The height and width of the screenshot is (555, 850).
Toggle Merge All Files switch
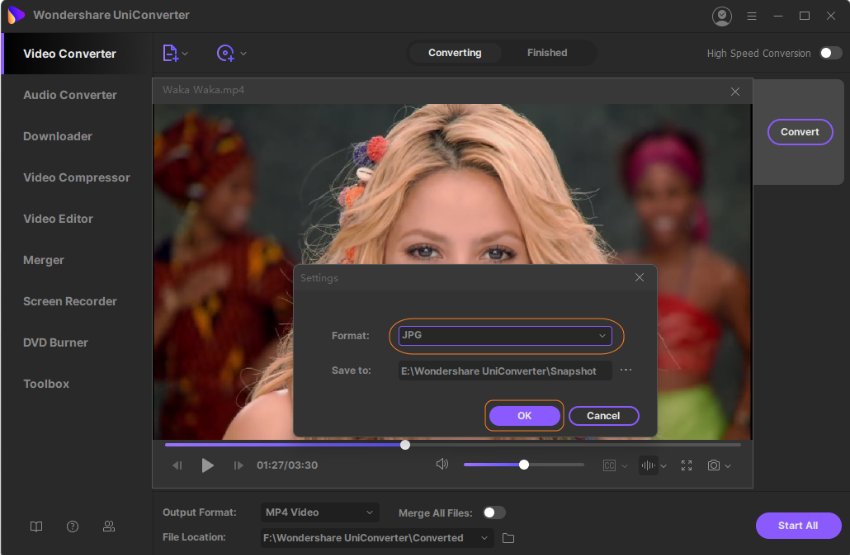494,513
